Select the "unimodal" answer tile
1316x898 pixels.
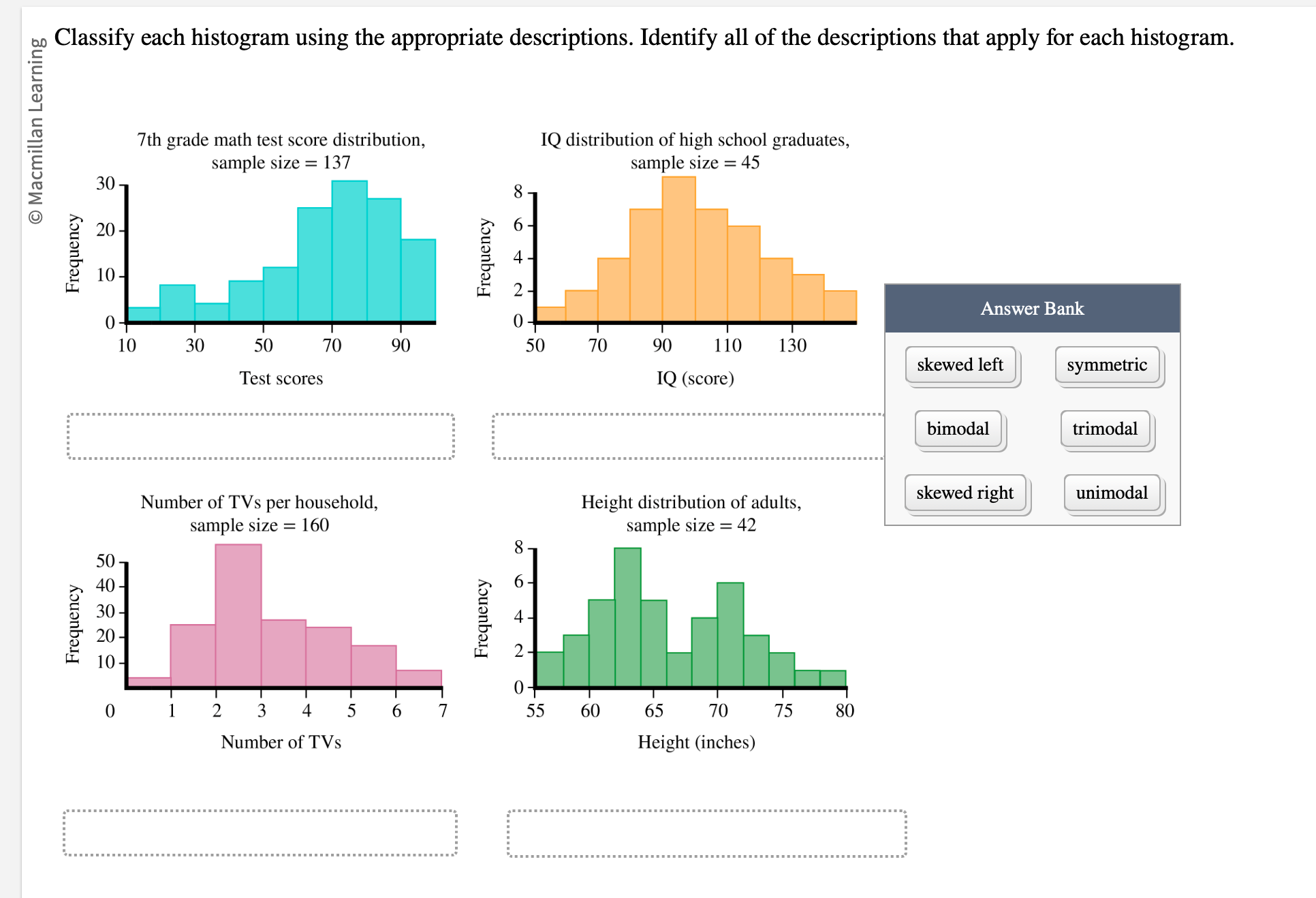point(1112,493)
